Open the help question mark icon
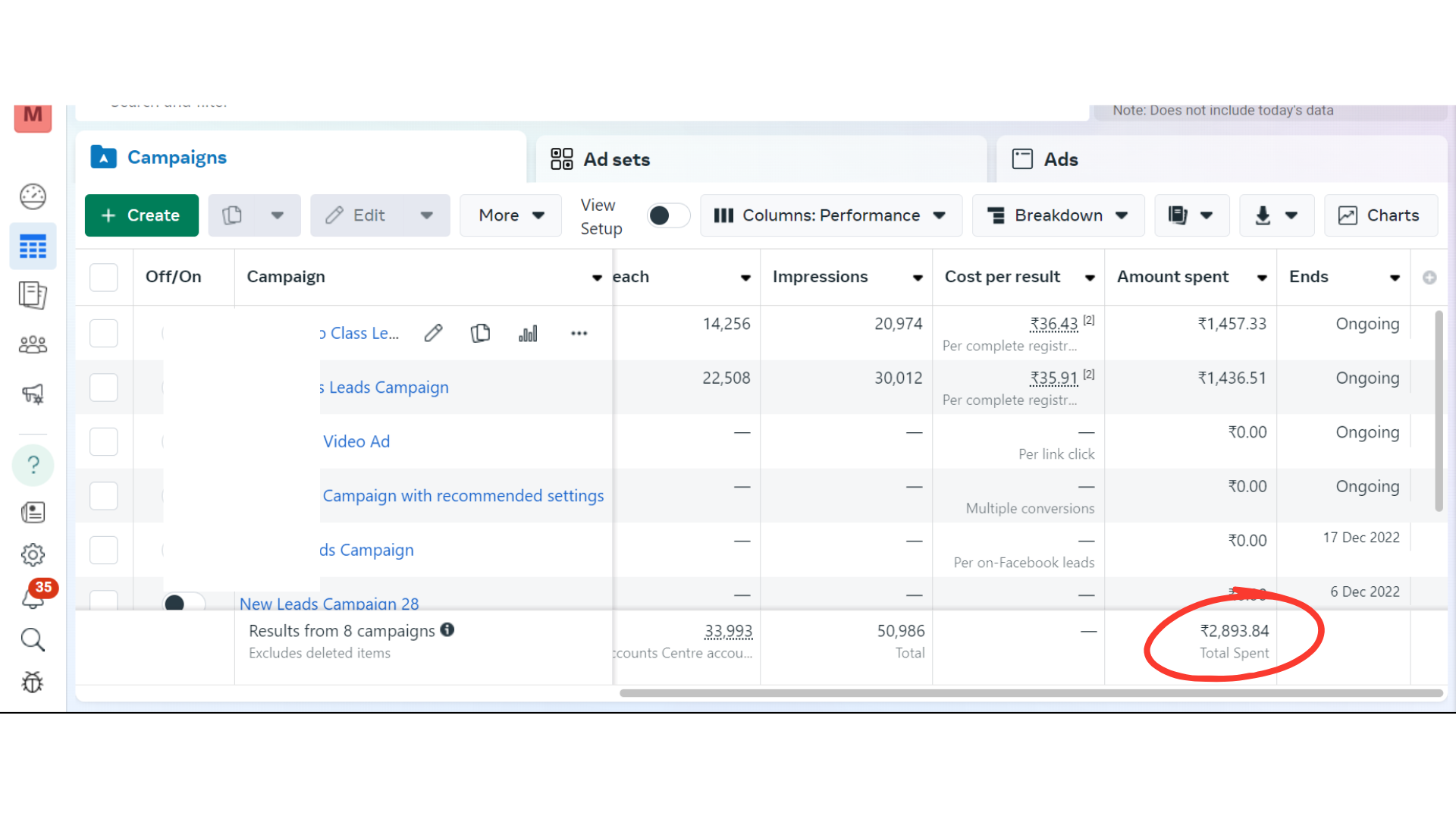This screenshot has height=819, width=1456. (33, 464)
